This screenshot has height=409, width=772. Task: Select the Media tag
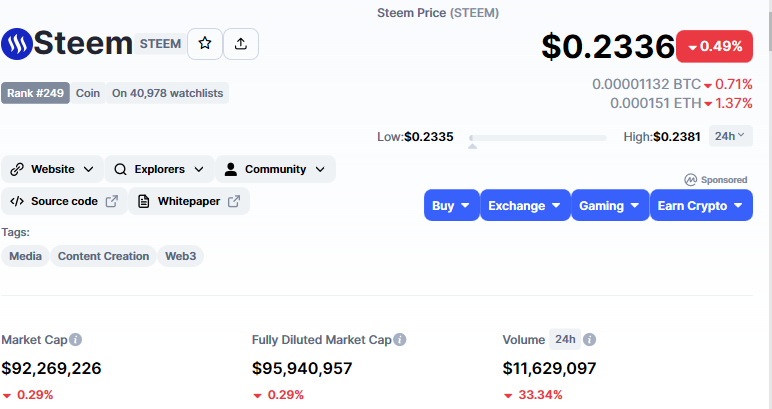point(25,256)
